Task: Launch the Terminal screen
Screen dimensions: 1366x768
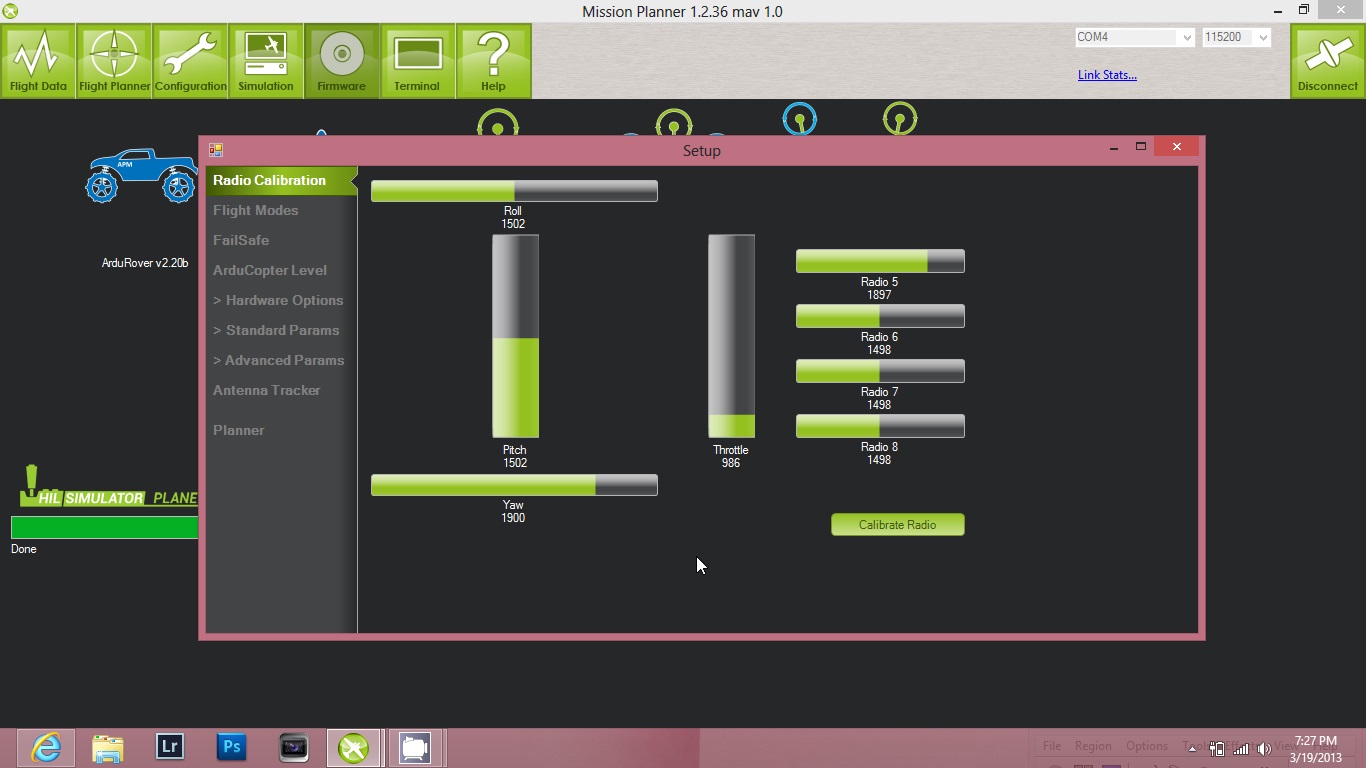Action: pyautogui.click(x=417, y=61)
